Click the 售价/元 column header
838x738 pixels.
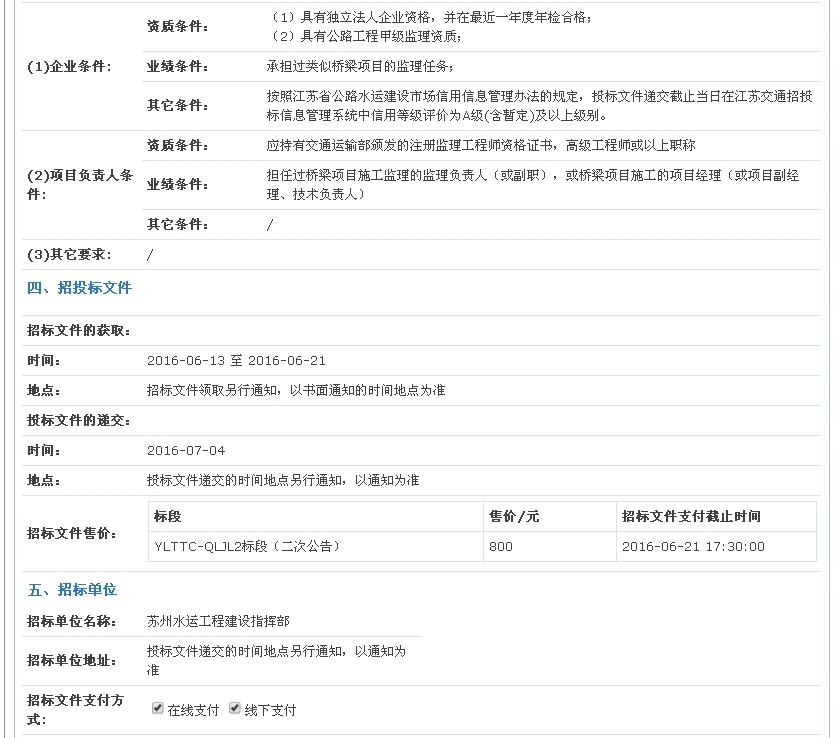click(514, 516)
